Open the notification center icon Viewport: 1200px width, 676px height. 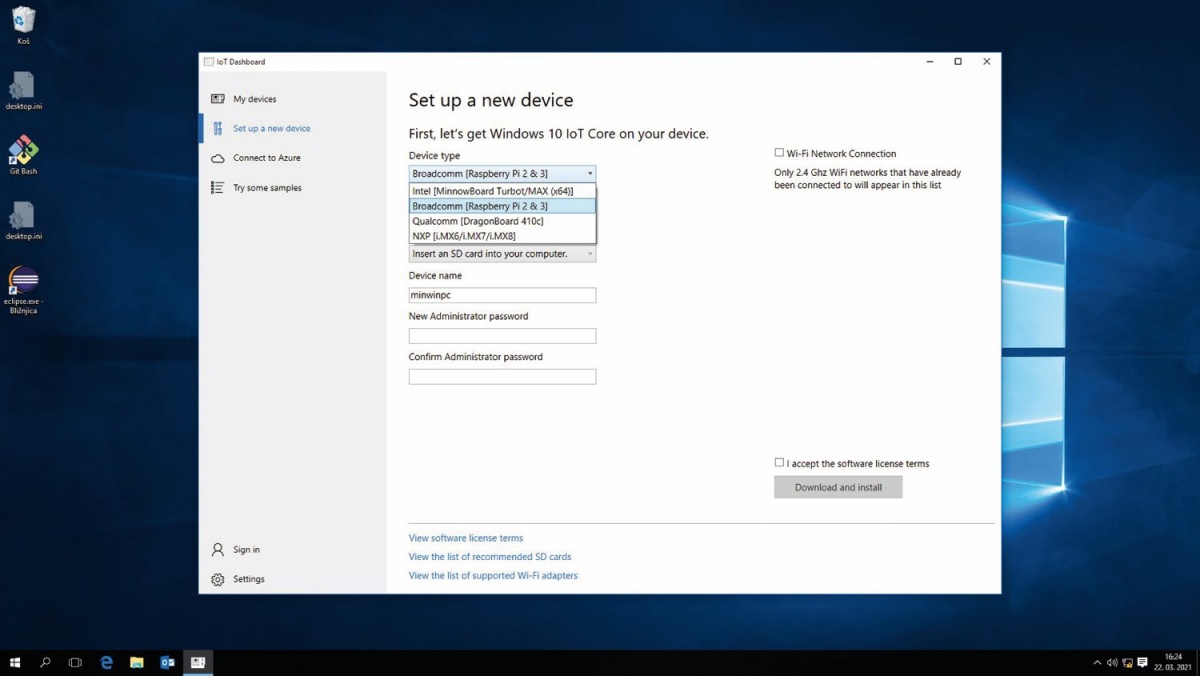(x=1143, y=663)
